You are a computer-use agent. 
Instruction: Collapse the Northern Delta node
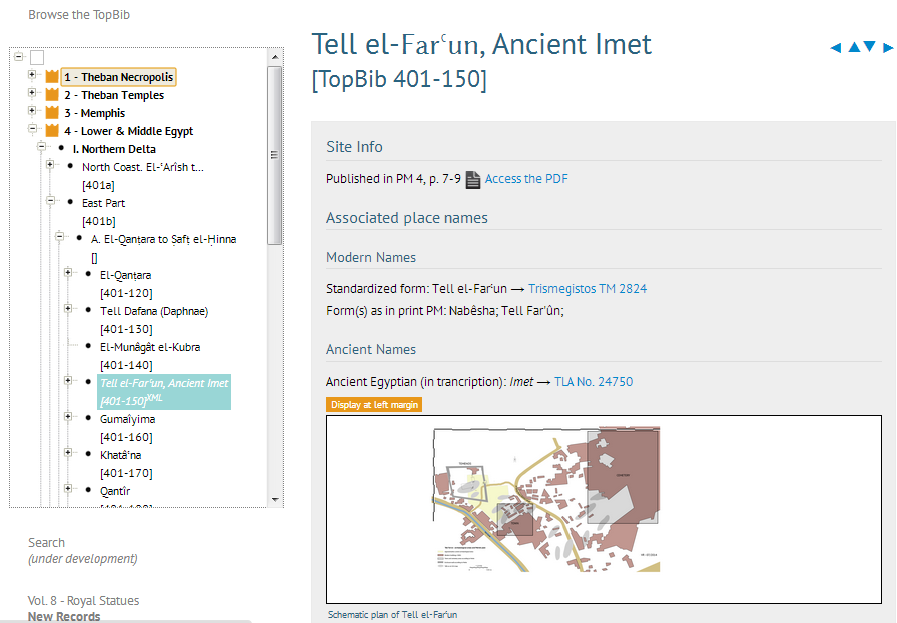41,146
